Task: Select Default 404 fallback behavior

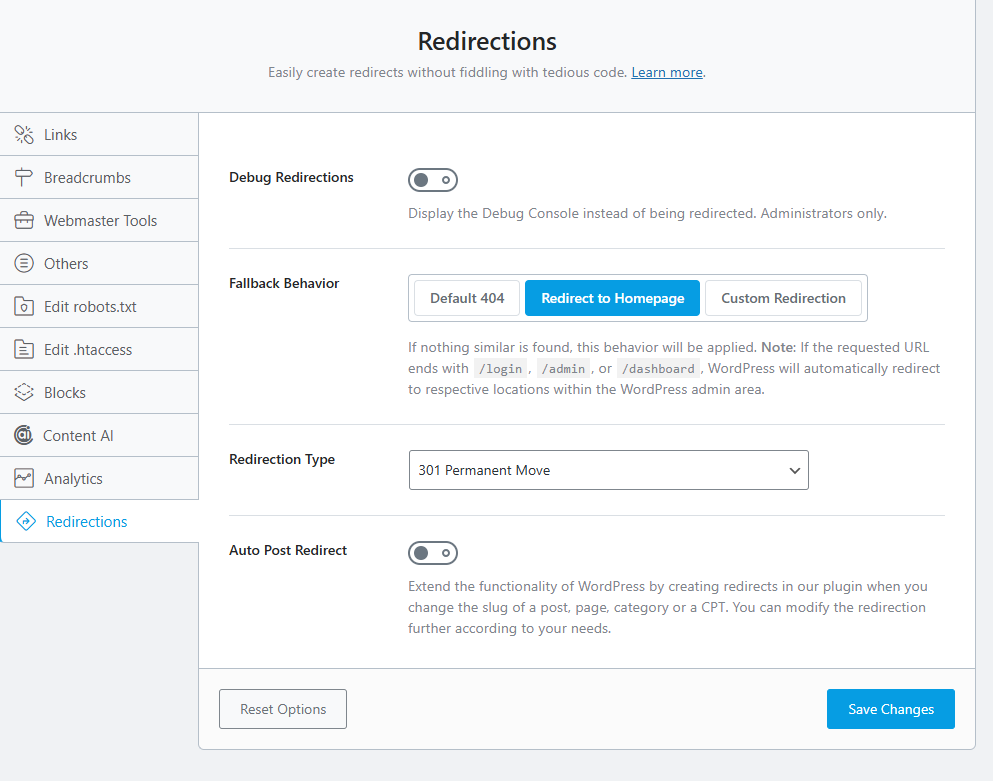Action: 467,298
